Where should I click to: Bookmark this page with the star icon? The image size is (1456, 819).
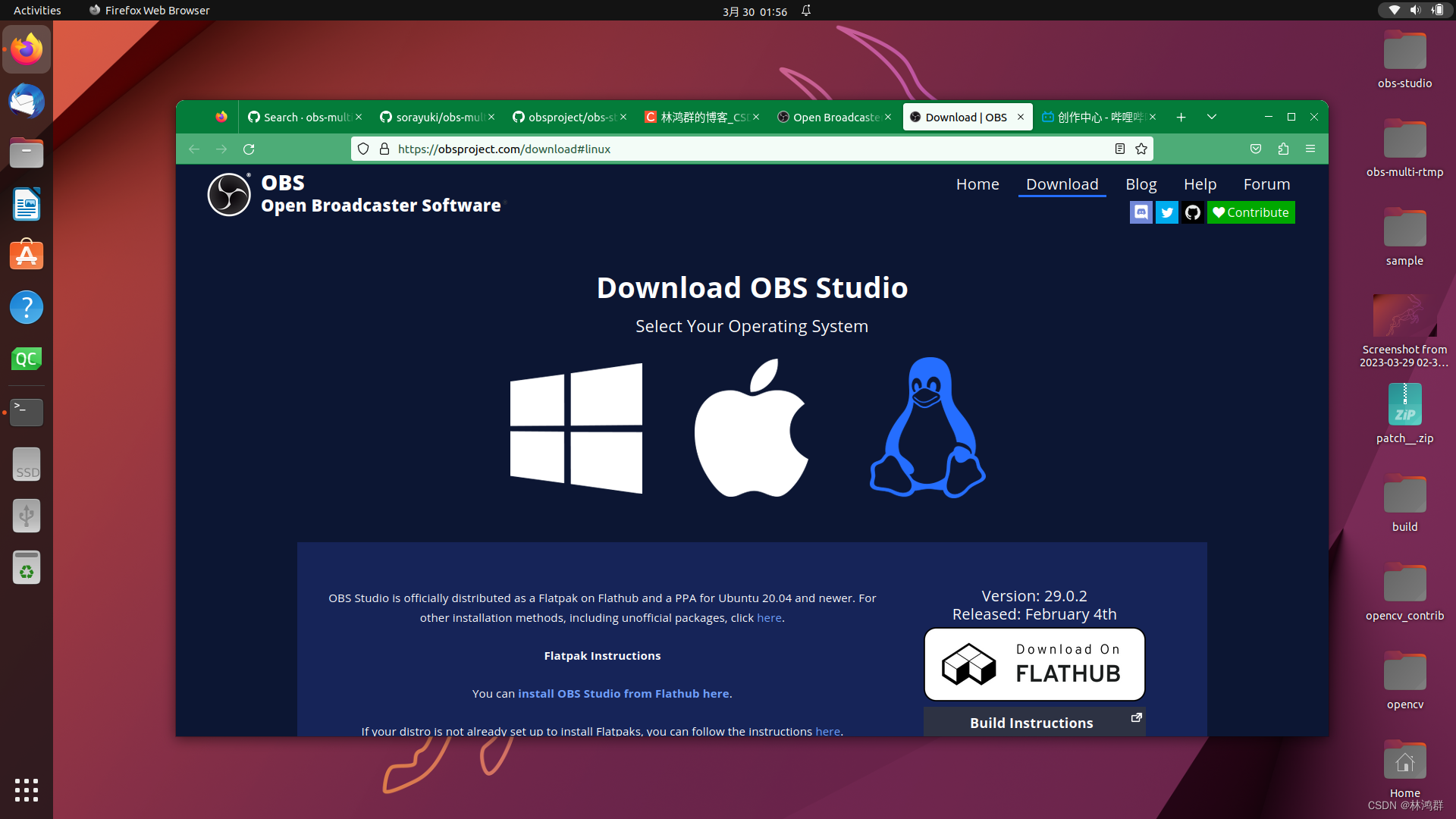(x=1141, y=149)
